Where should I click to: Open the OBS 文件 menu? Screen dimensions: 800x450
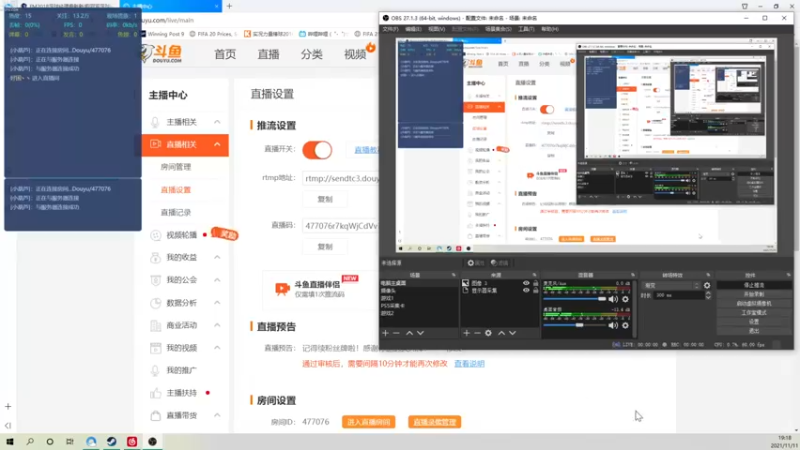pyautogui.click(x=390, y=29)
